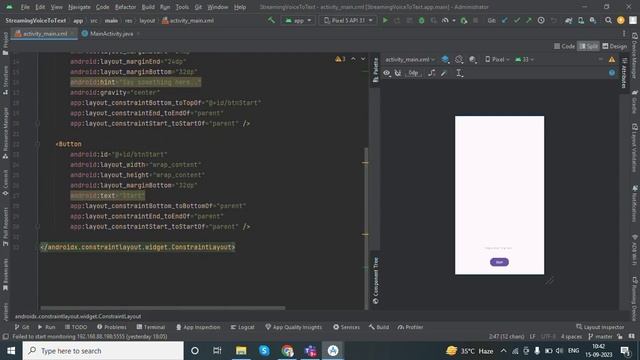Click the Git update project arrow

(505, 20)
